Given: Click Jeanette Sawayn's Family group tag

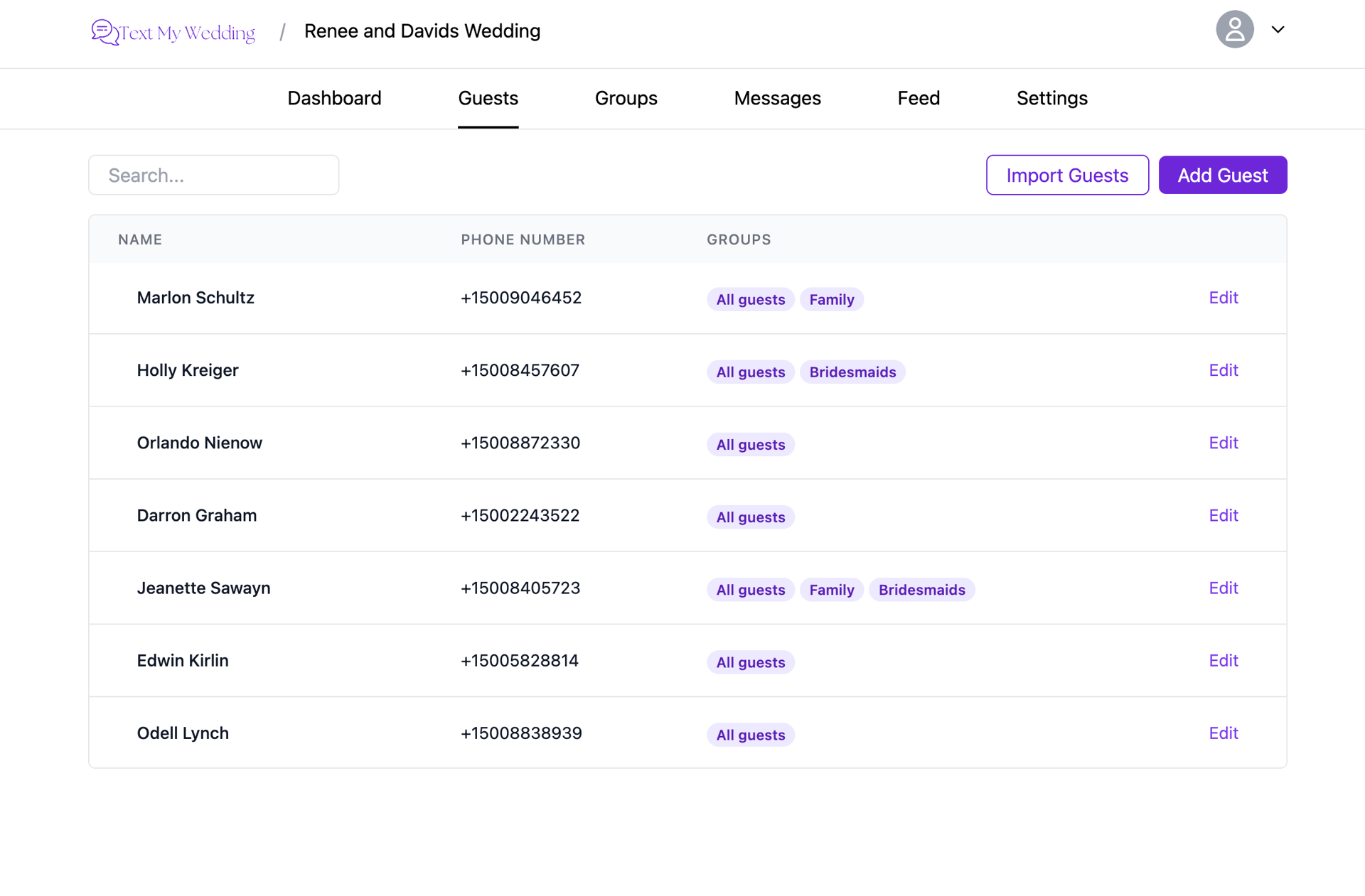Looking at the screenshot, I should pyautogui.click(x=831, y=589).
